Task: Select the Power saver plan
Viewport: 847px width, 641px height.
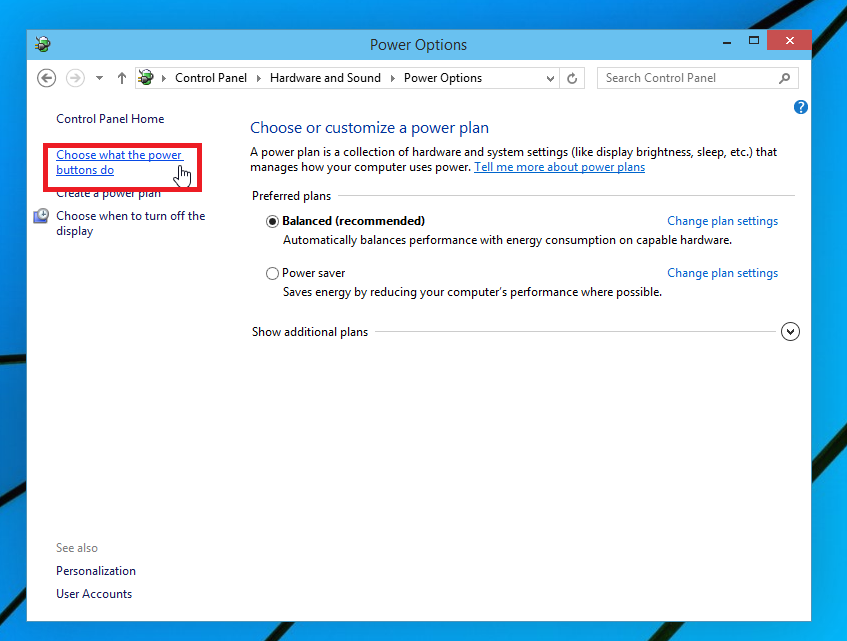Action: click(272, 273)
